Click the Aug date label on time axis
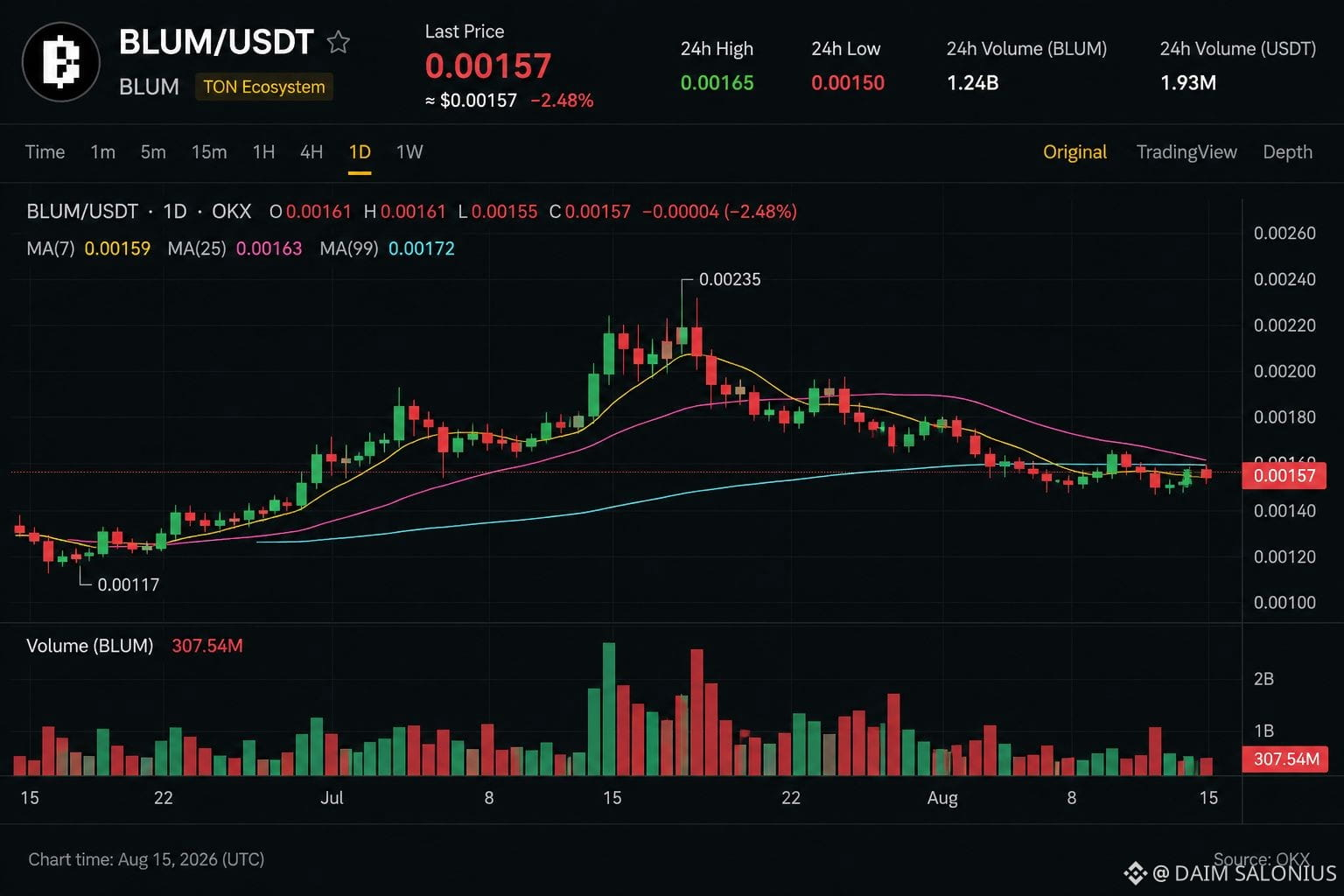1344x896 pixels. point(942,798)
